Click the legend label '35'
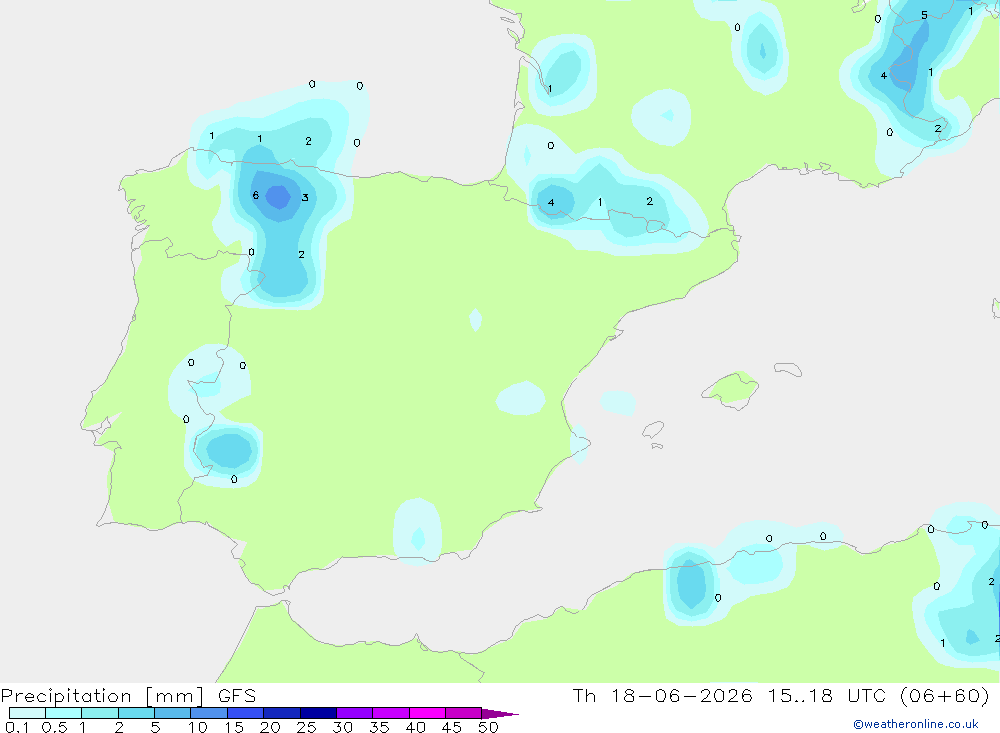 379,727
